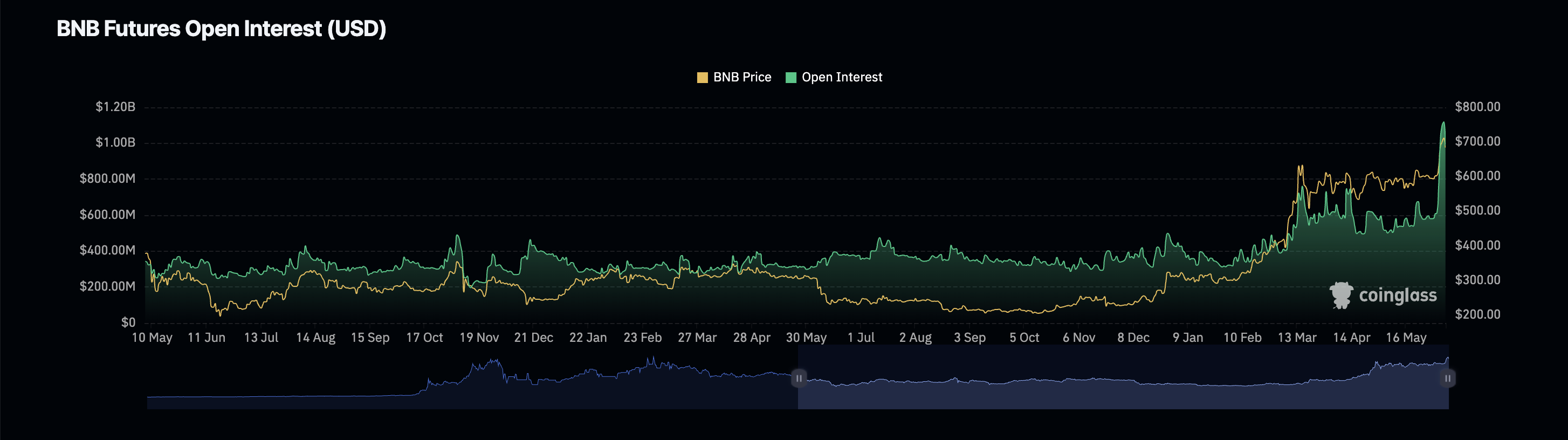Click the "14 Apr" date label
1568x440 pixels.
pos(1352,338)
